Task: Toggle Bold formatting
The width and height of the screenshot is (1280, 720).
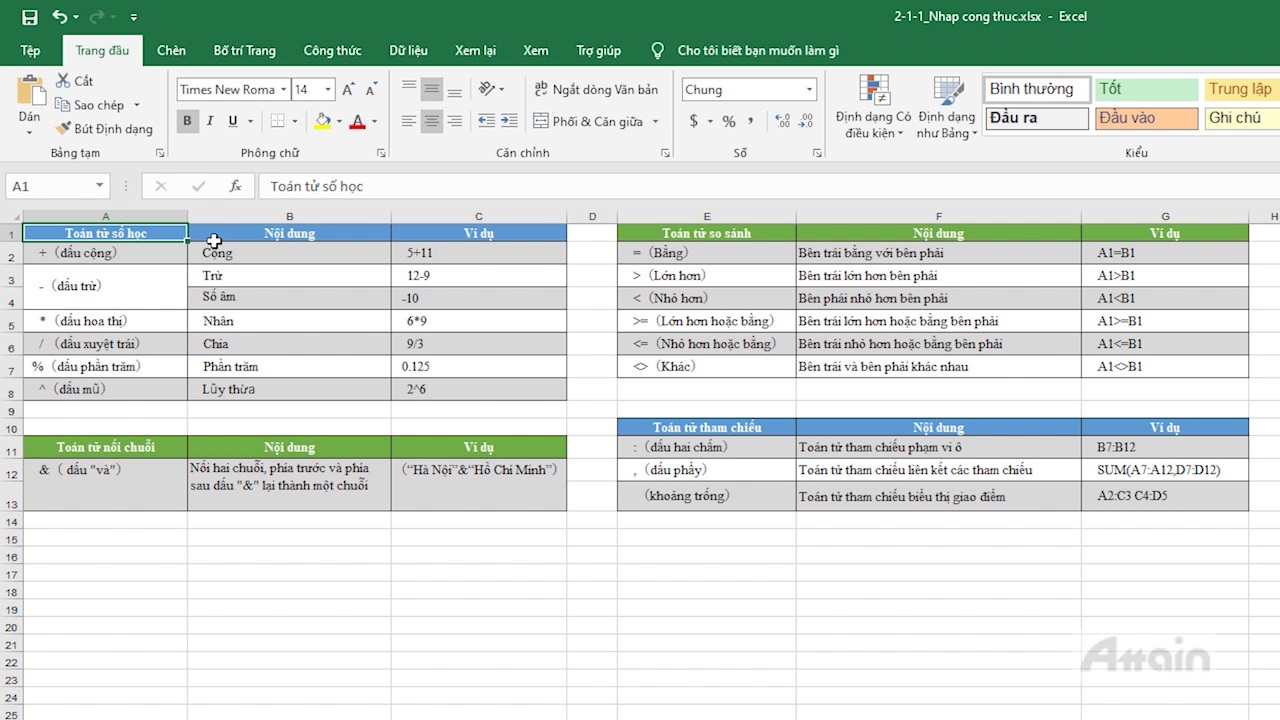Action: tap(187, 121)
